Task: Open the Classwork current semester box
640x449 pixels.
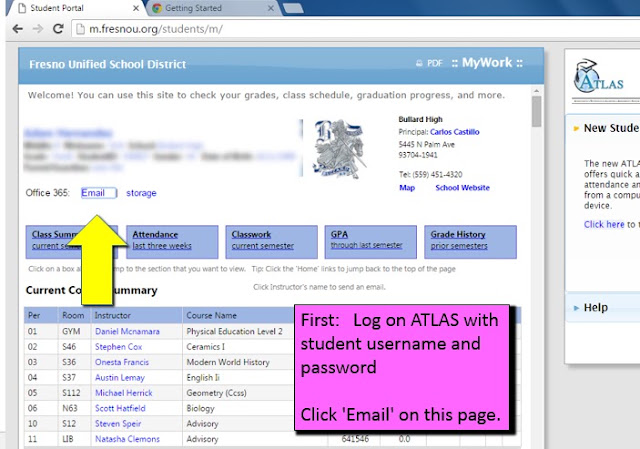Action: [271, 242]
